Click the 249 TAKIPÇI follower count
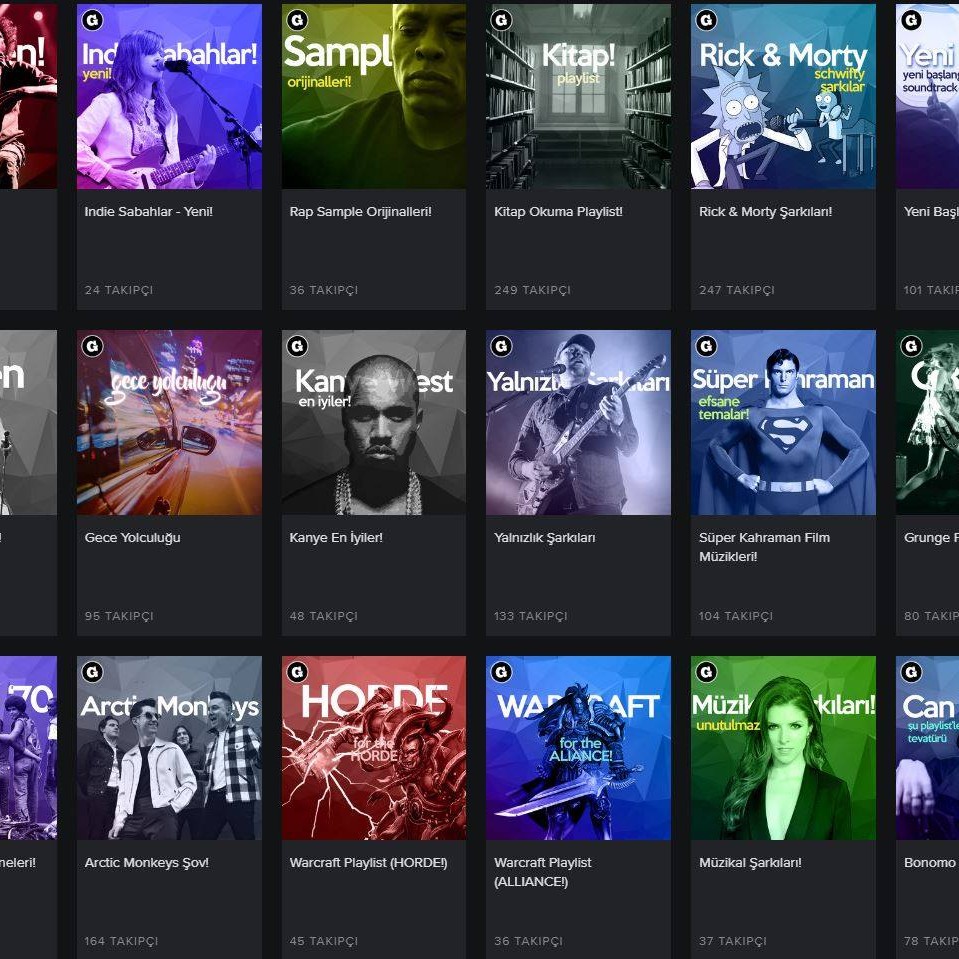This screenshot has height=959, width=959. [532, 290]
